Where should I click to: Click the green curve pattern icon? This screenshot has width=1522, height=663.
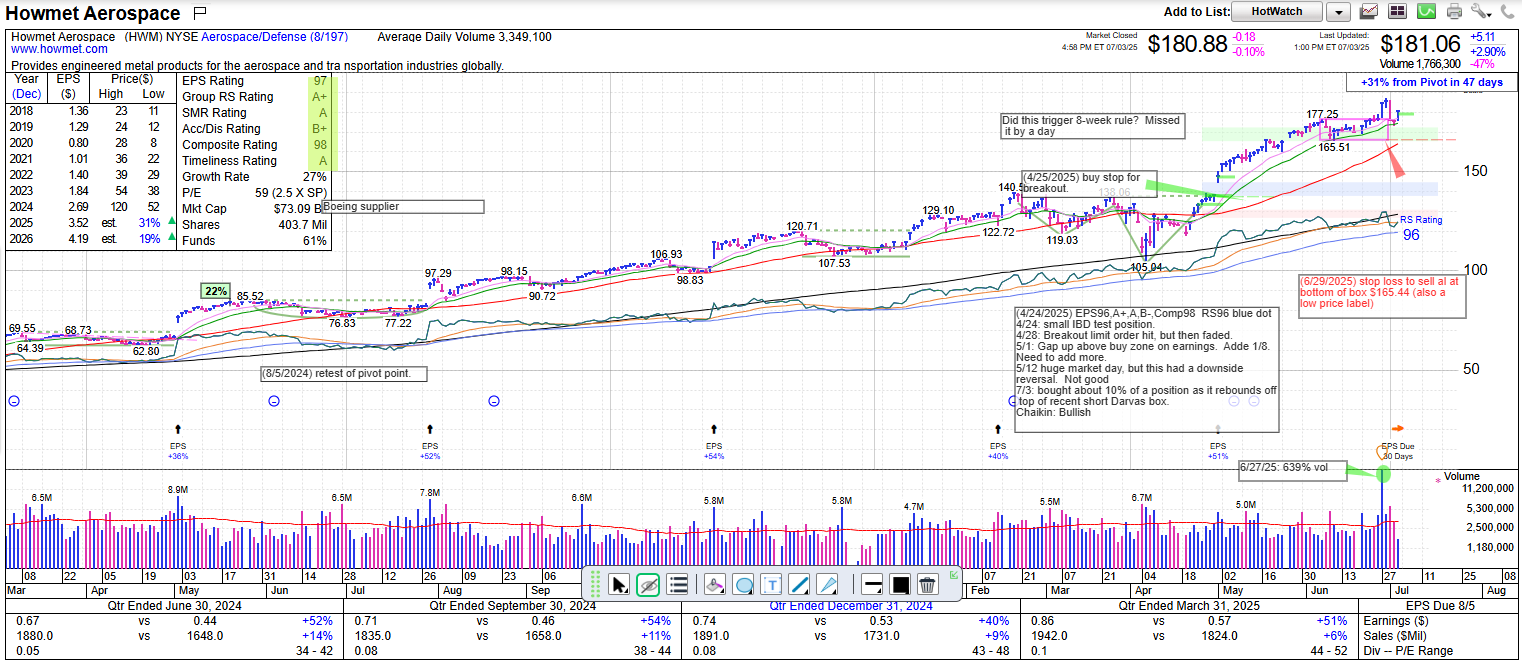click(1426, 12)
